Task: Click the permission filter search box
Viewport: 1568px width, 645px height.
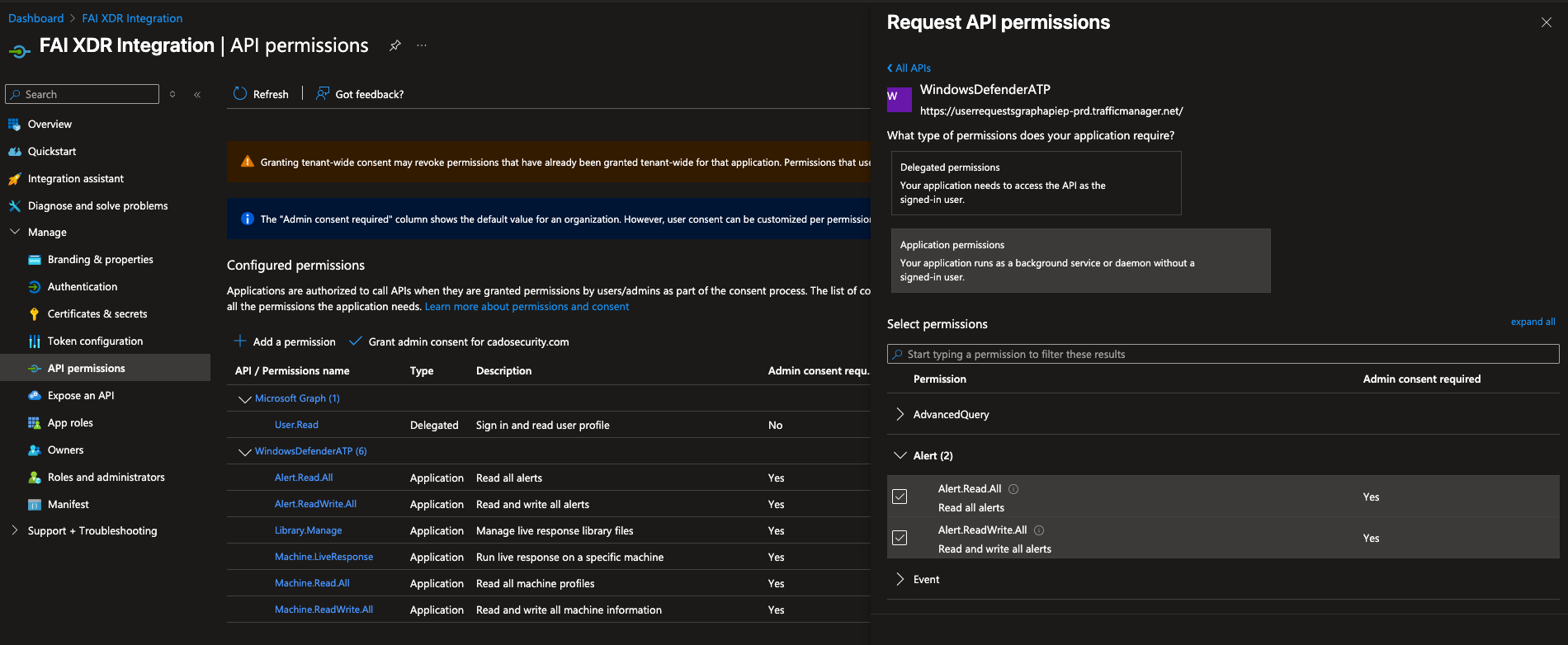Action: [1223, 354]
